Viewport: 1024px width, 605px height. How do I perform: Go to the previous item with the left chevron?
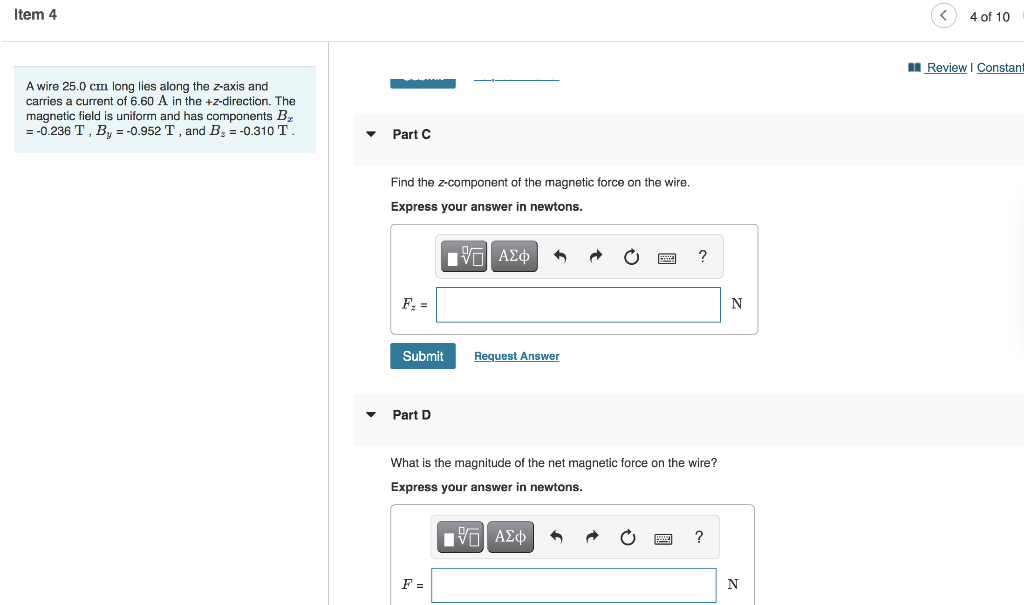pos(941,15)
